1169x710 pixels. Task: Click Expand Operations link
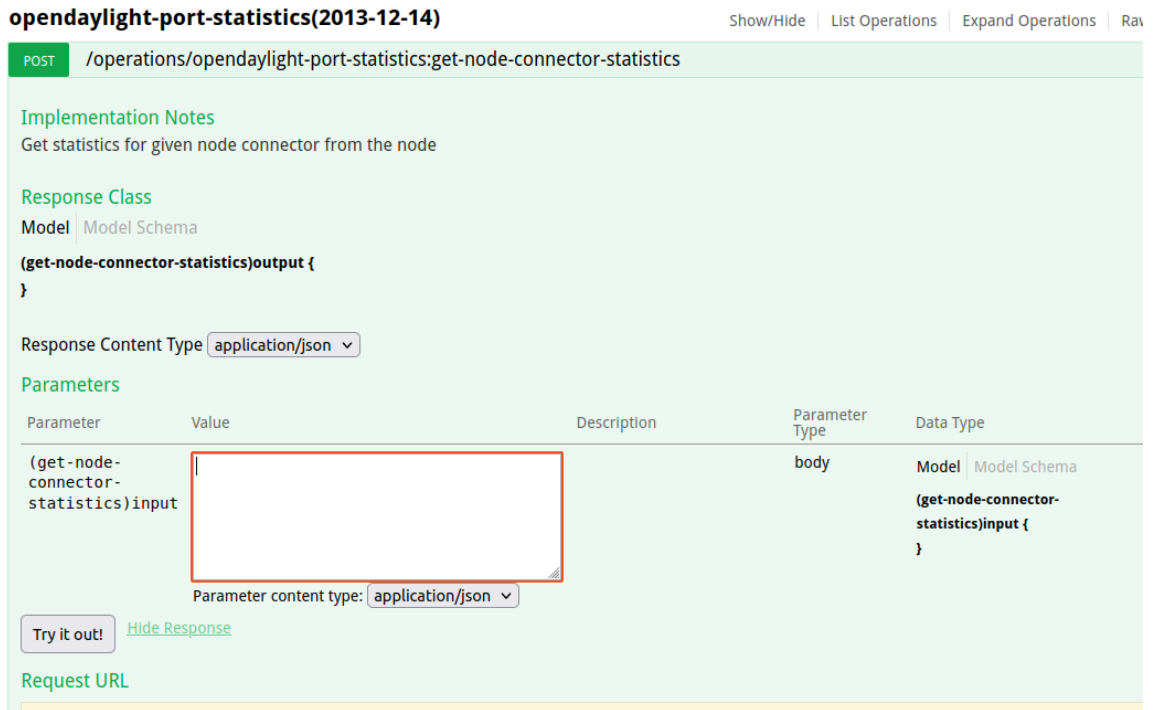(x=1028, y=21)
